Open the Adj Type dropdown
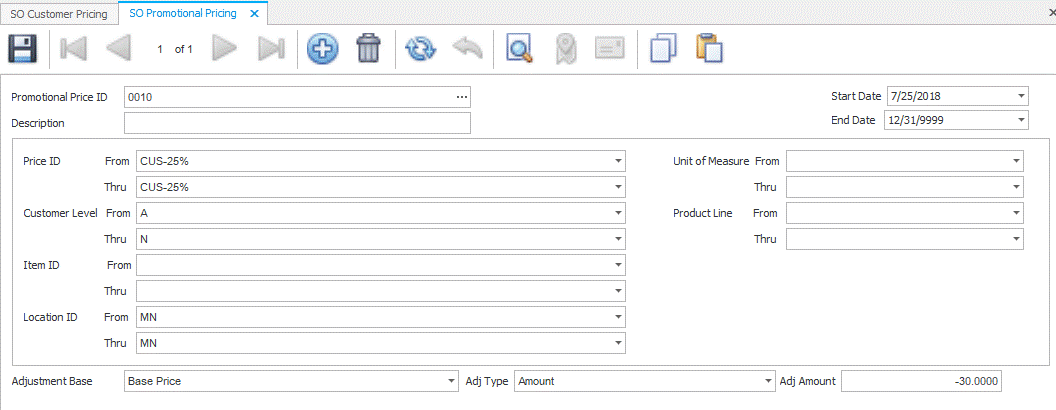The height and width of the screenshot is (410, 1056). point(767,381)
